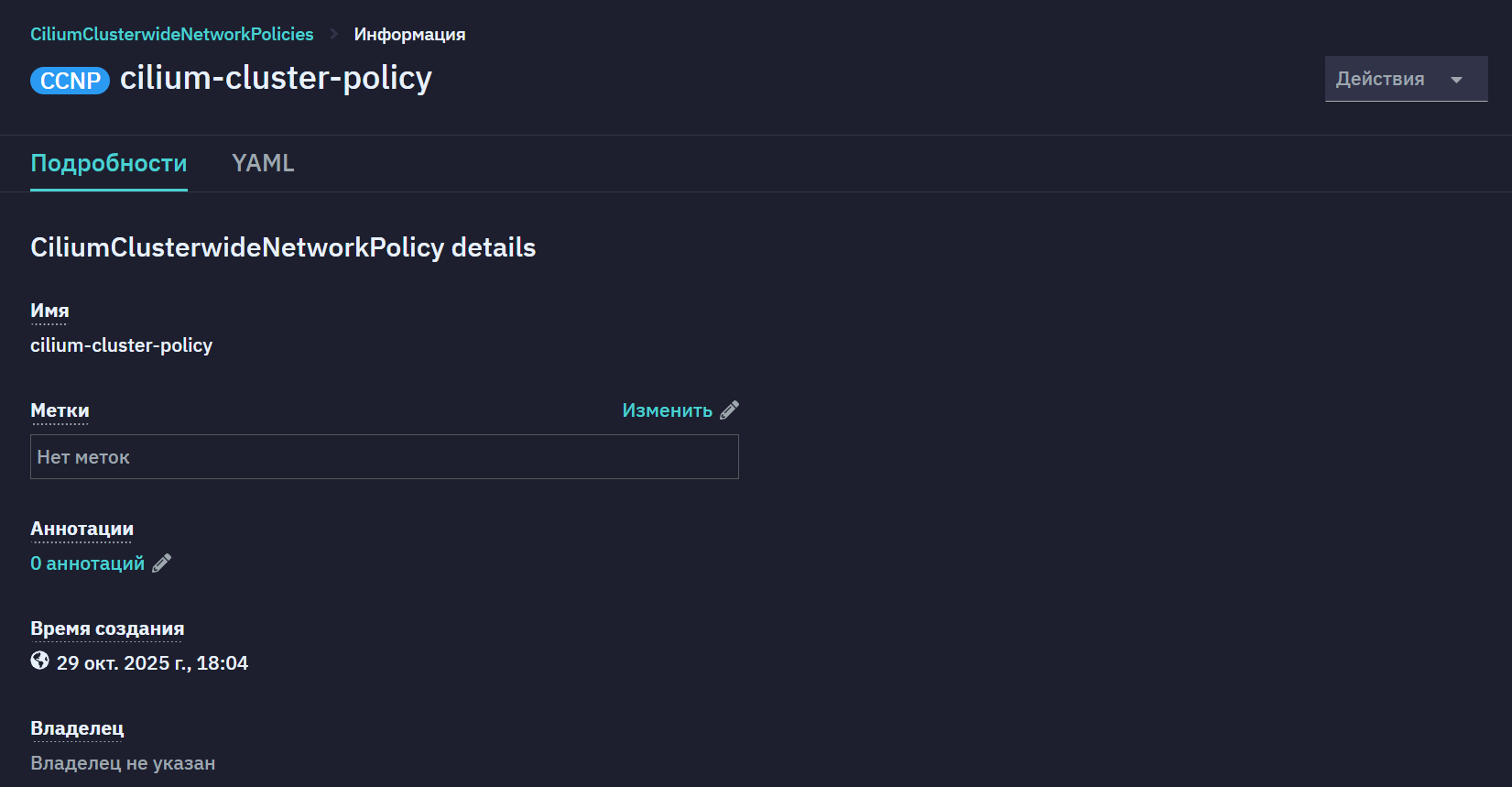Click the caret arrow in Действия button

pyautogui.click(x=1456, y=80)
